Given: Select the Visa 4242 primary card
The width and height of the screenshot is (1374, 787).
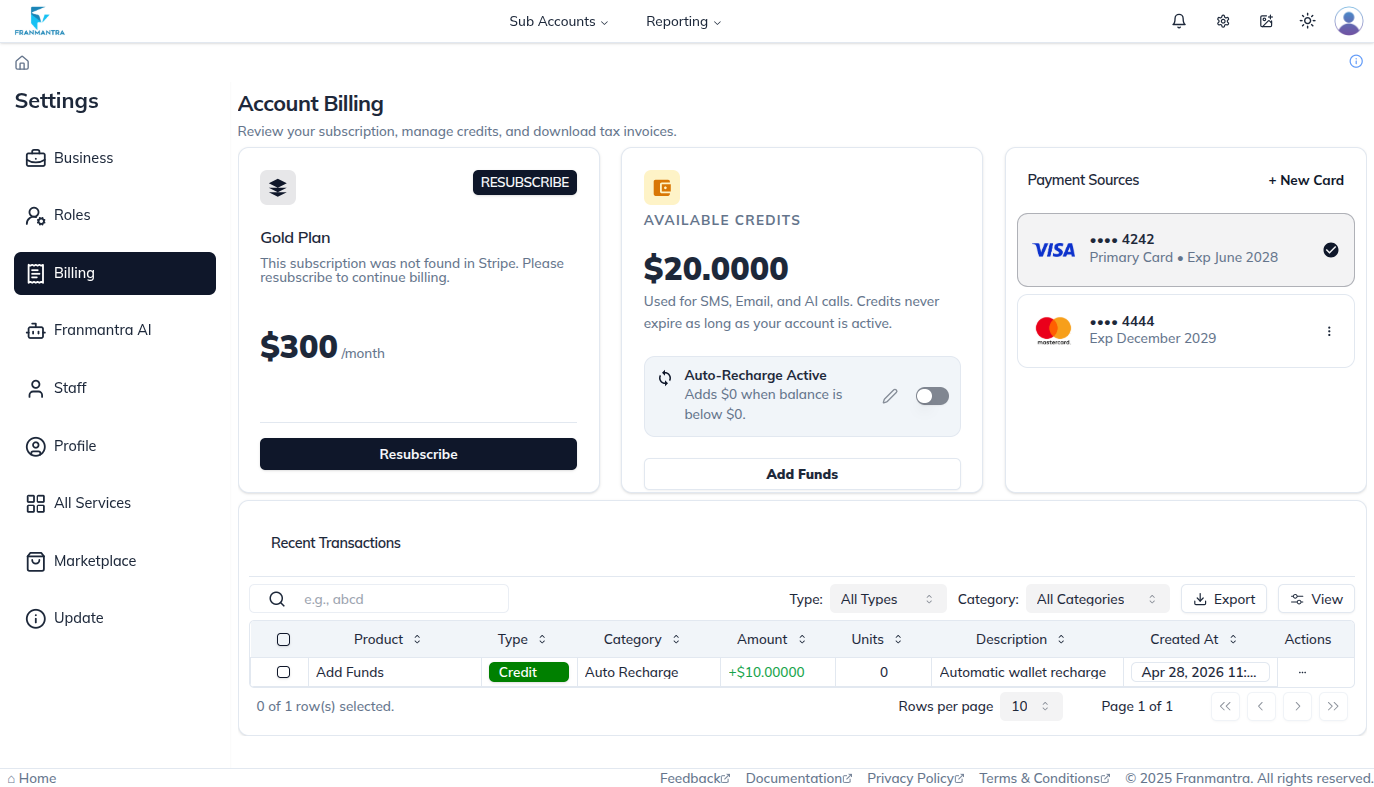Looking at the screenshot, I should (1186, 250).
